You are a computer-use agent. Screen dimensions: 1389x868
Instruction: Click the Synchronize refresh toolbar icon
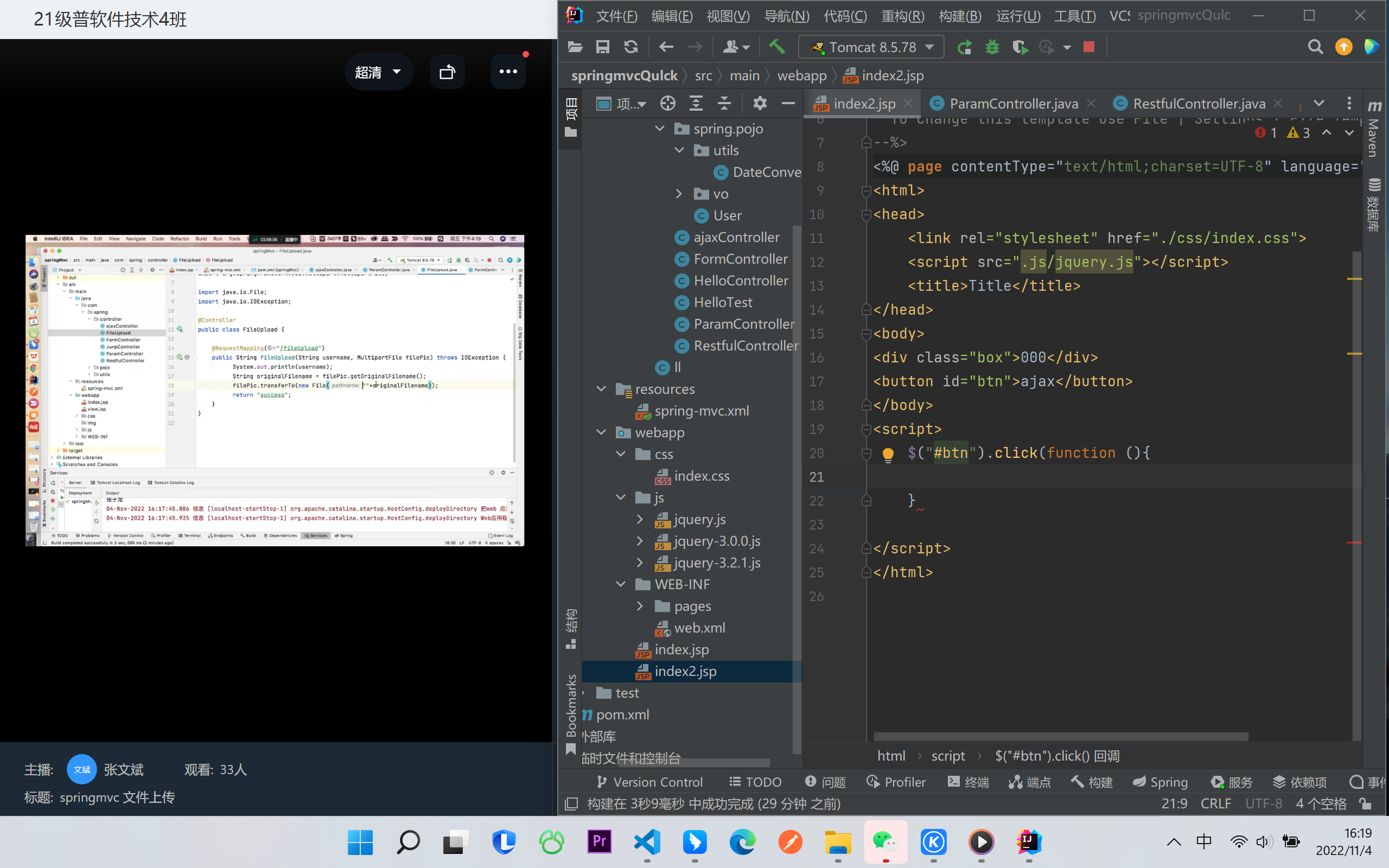click(x=631, y=47)
